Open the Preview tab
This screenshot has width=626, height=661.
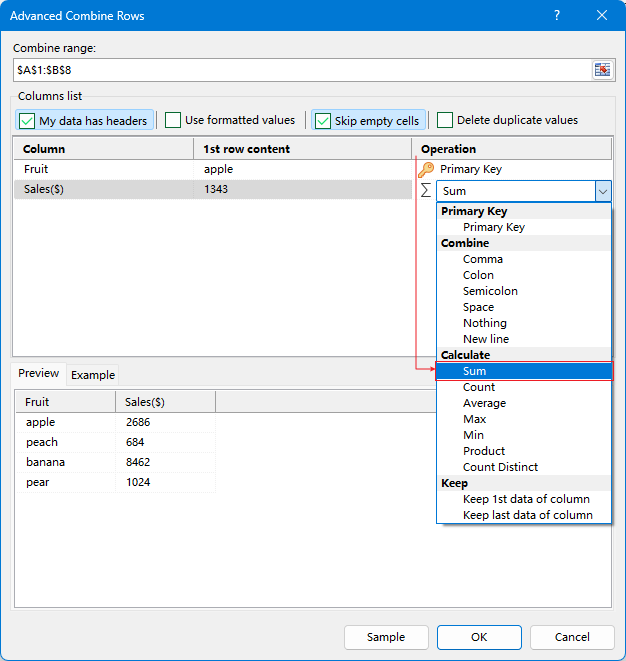tap(39, 373)
